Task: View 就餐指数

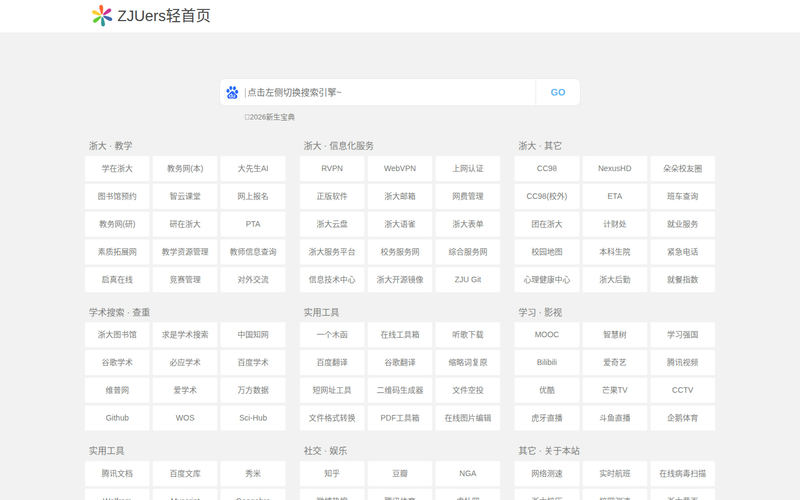Action: click(x=683, y=280)
